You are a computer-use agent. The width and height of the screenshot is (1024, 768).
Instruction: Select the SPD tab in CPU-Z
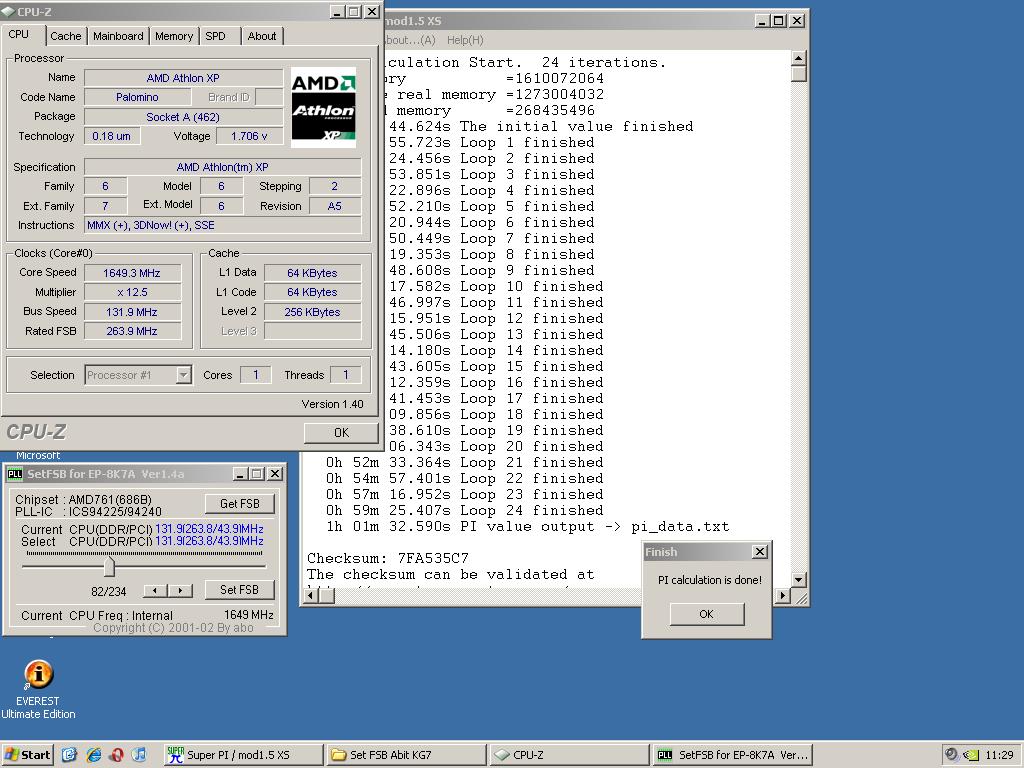click(x=216, y=36)
